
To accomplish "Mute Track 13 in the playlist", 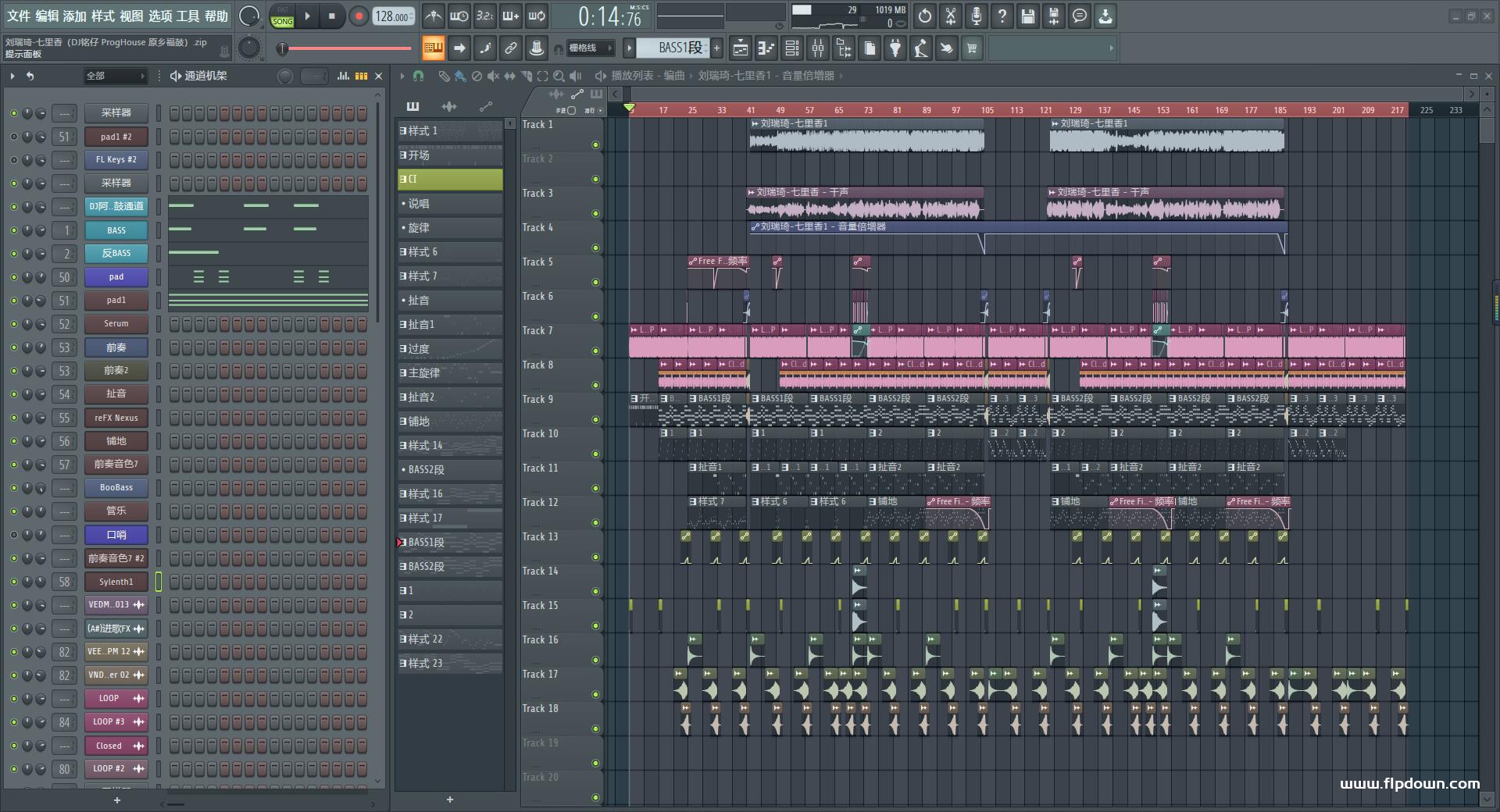I will click(595, 557).
